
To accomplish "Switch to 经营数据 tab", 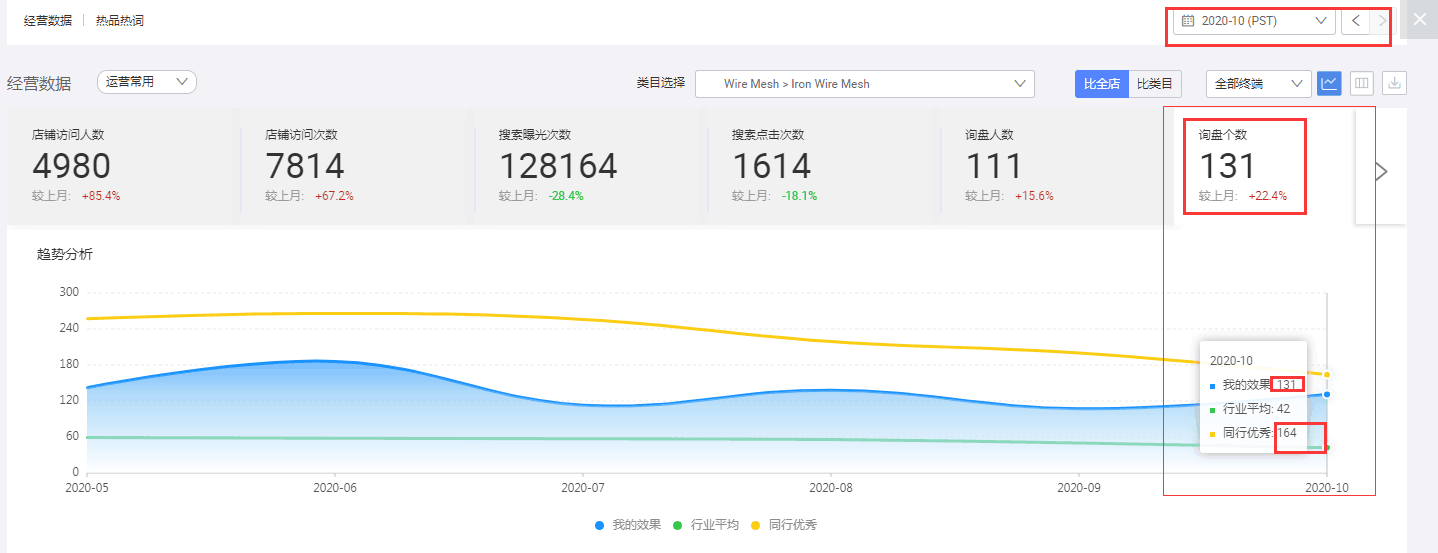I will click(48, 20).
